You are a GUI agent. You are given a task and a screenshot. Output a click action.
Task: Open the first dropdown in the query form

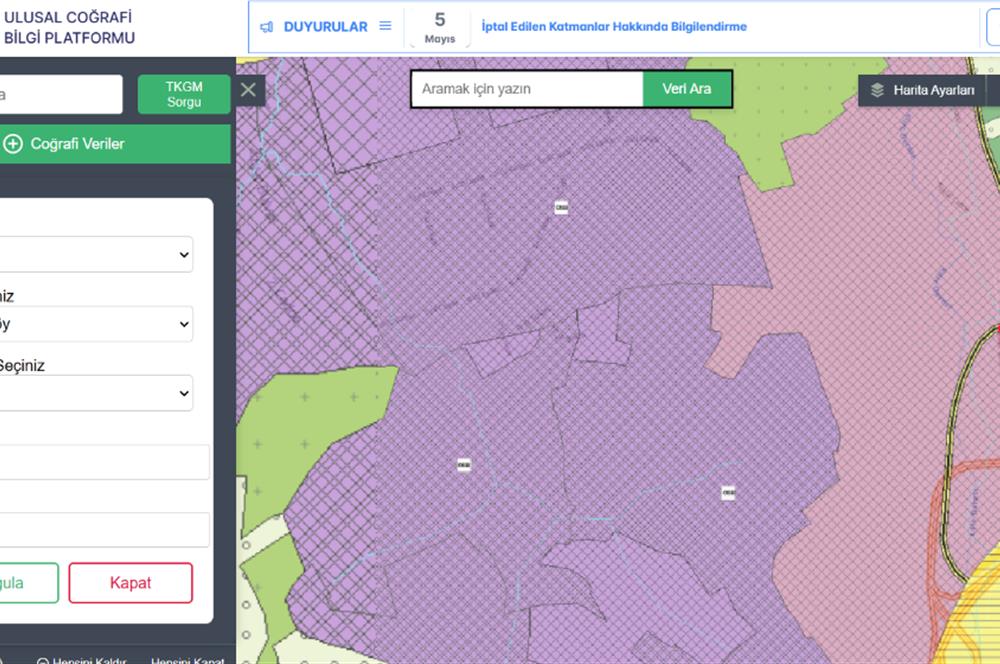(x=96, y=255)
